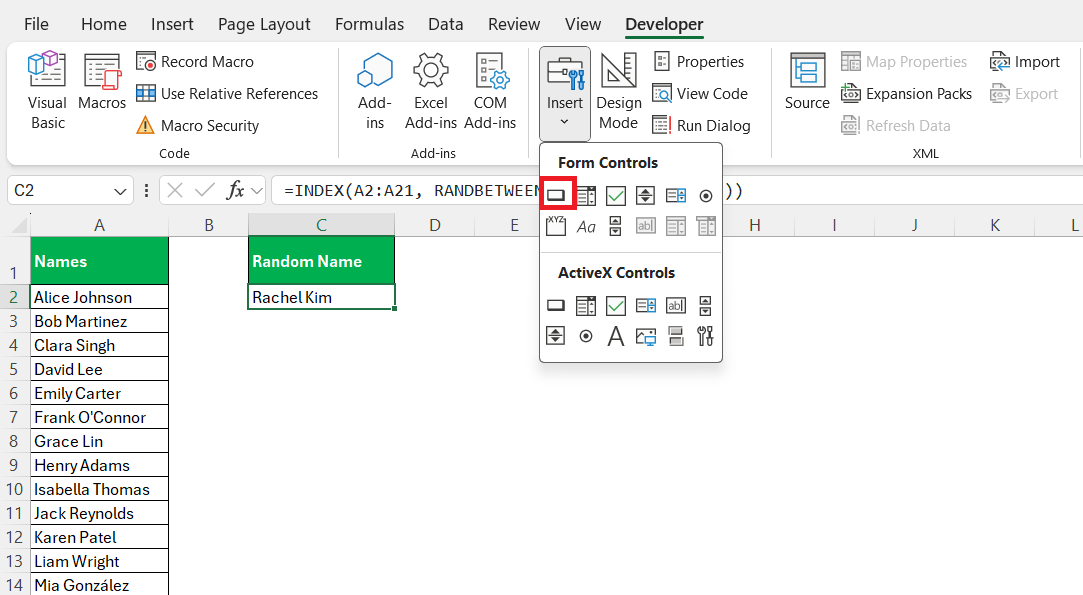
Task: Open the Review tab
Action: pos(514,24)
